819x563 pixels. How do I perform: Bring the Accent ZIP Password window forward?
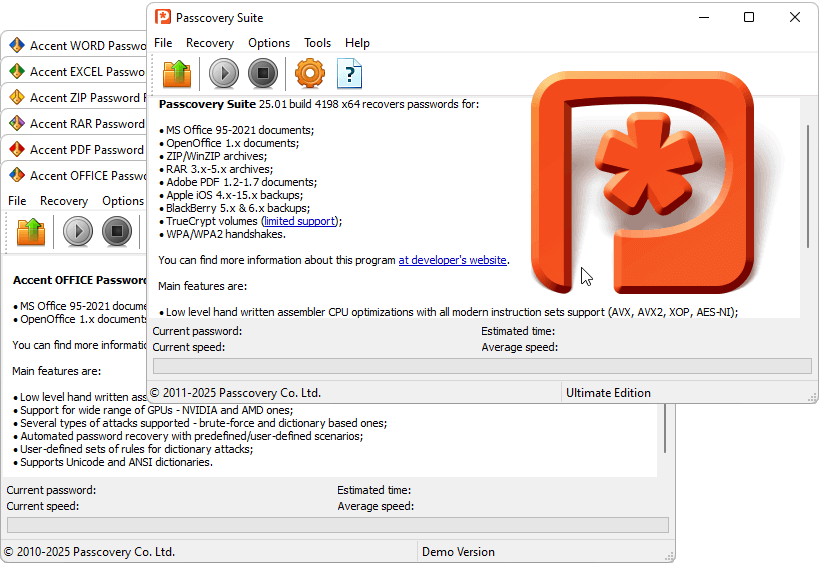[x=85, y=98]
